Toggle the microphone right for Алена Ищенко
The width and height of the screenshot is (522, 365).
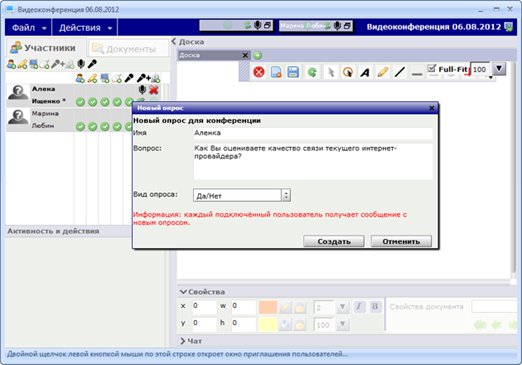[x=129, y=102]
